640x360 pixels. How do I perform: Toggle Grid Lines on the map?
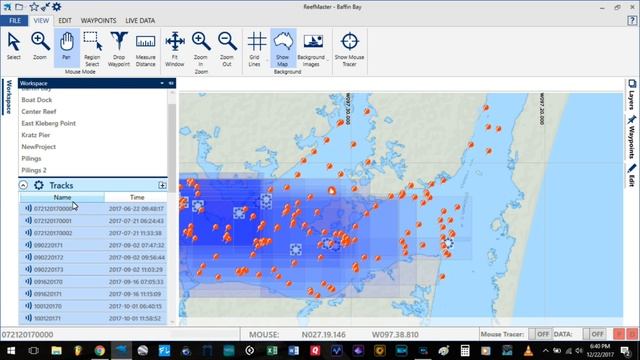tap(256, 49)
